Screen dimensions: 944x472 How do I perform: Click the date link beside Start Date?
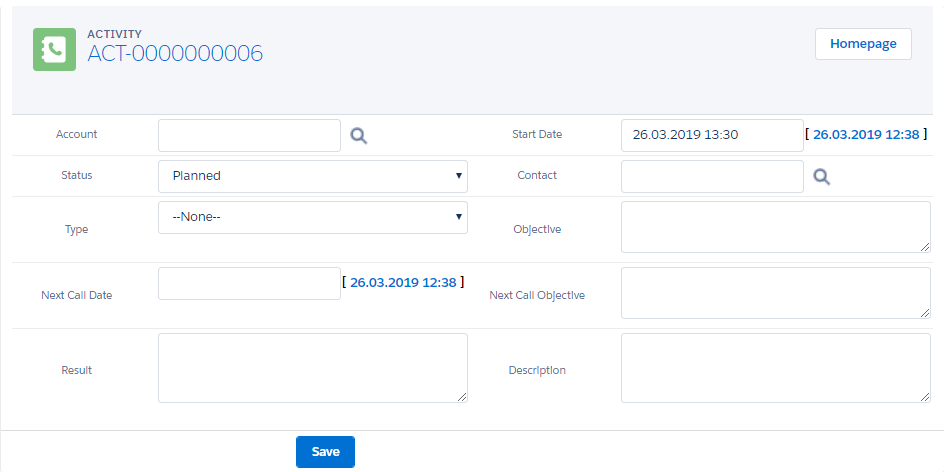tap(865, 135)
